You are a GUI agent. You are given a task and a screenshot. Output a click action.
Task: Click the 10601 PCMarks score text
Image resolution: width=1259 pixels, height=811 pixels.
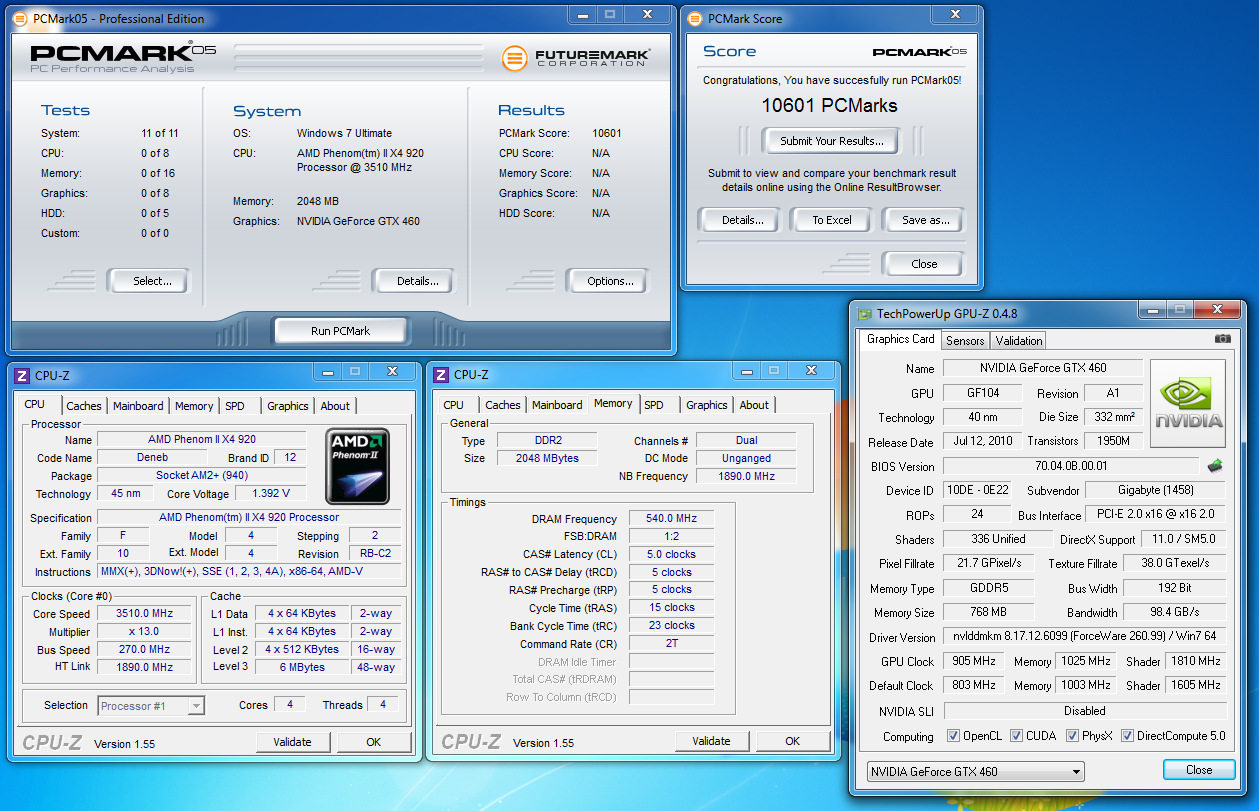pyautogui.click(x=829, y=106)
